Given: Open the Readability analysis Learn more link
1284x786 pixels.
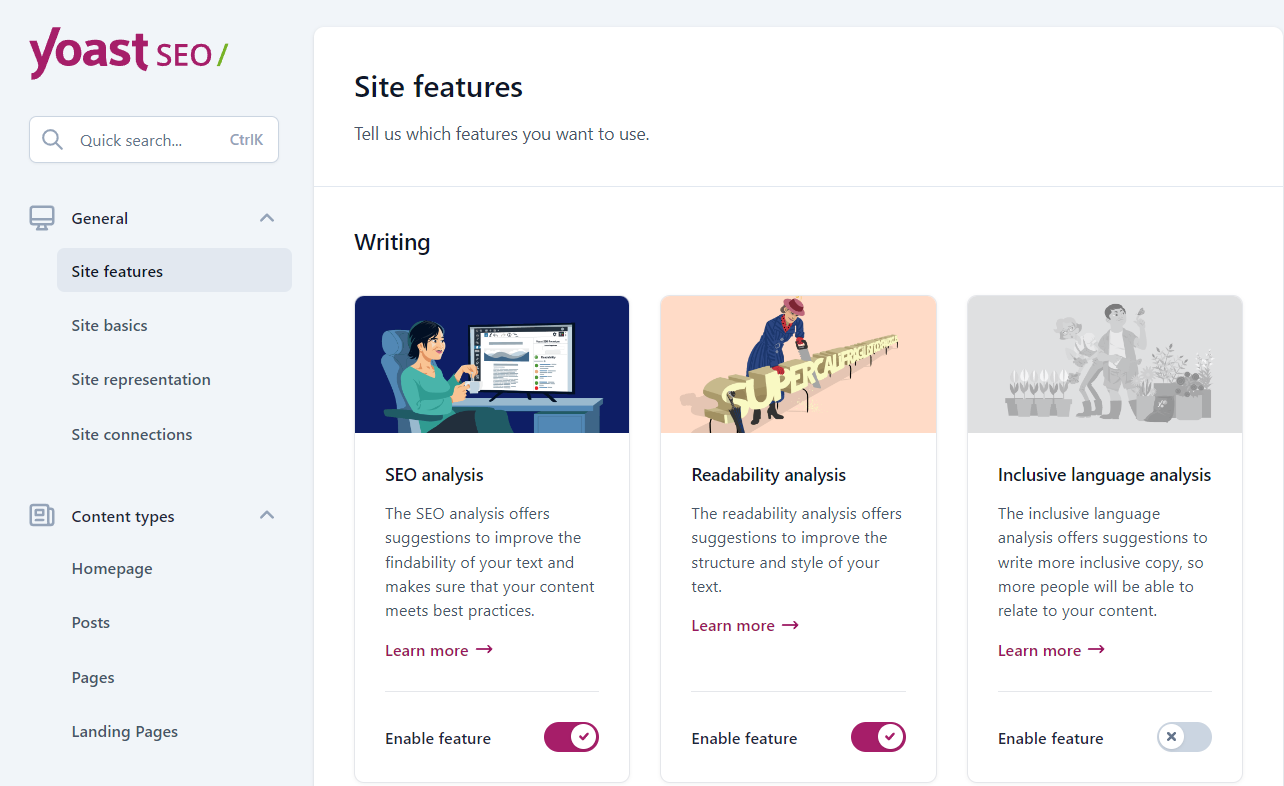Looking at the screenshot, I should pos(734,625).
